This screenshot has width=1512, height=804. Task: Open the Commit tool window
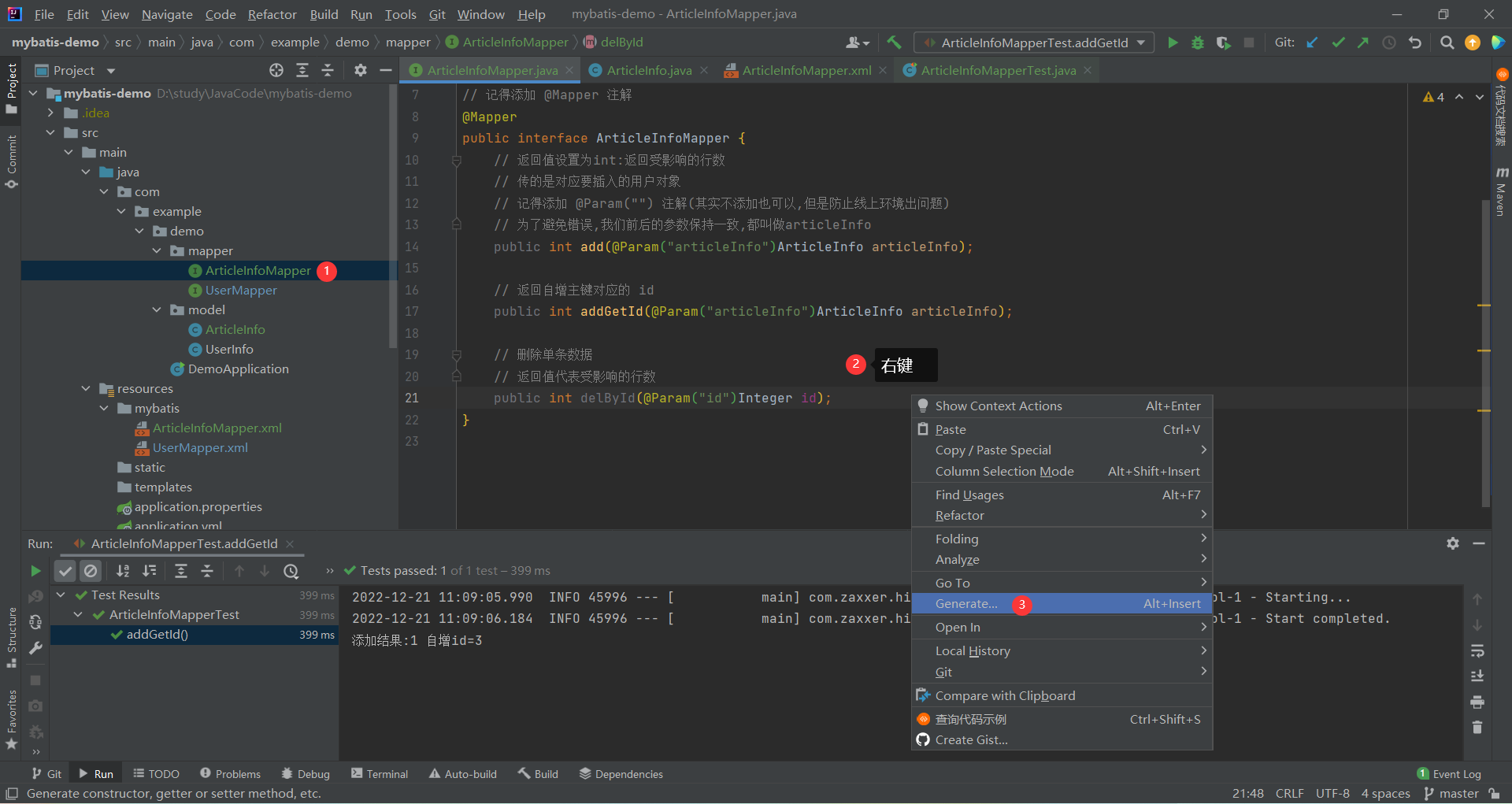(x=12, y=161)
